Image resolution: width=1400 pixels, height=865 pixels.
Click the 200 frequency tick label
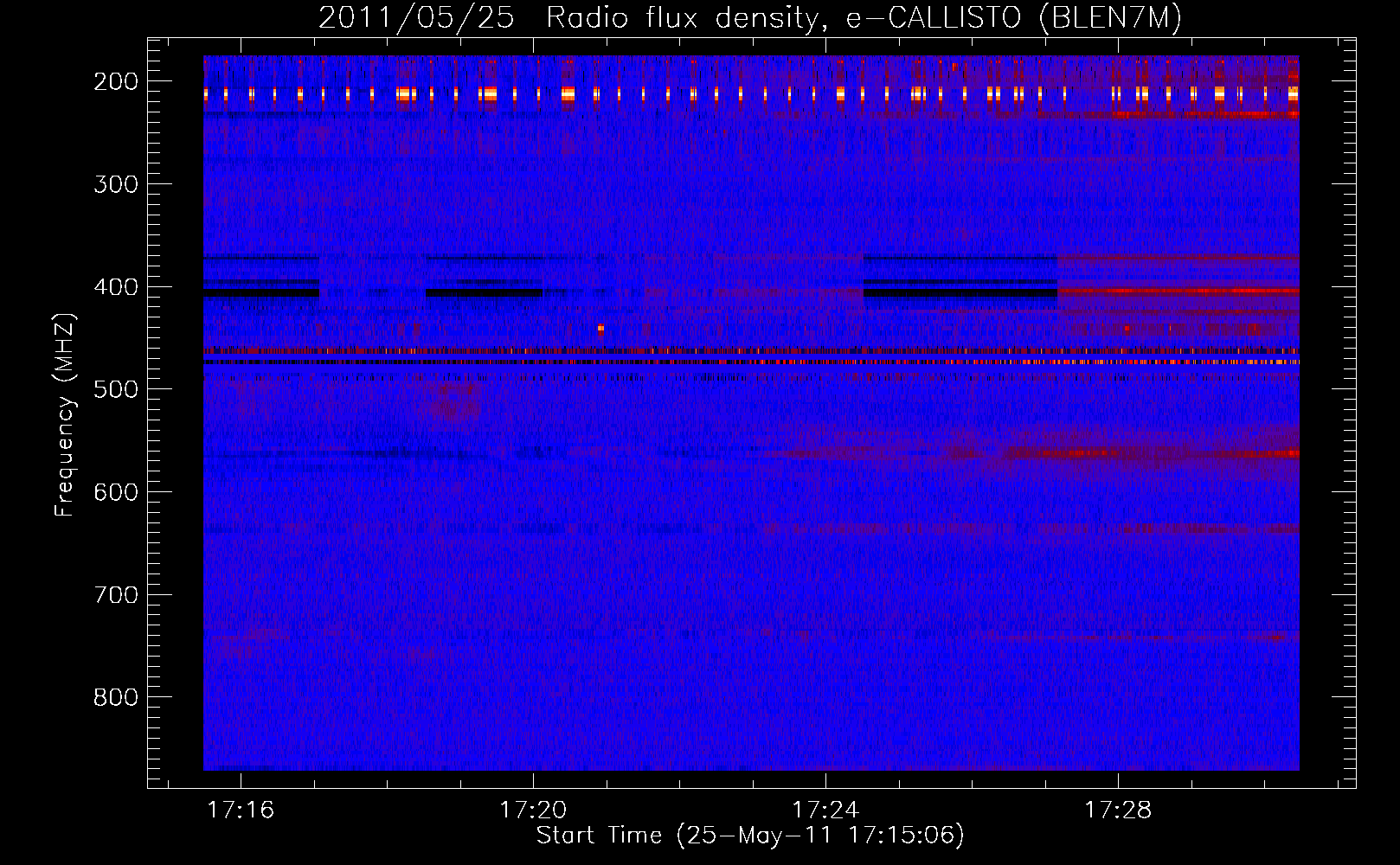116,81
